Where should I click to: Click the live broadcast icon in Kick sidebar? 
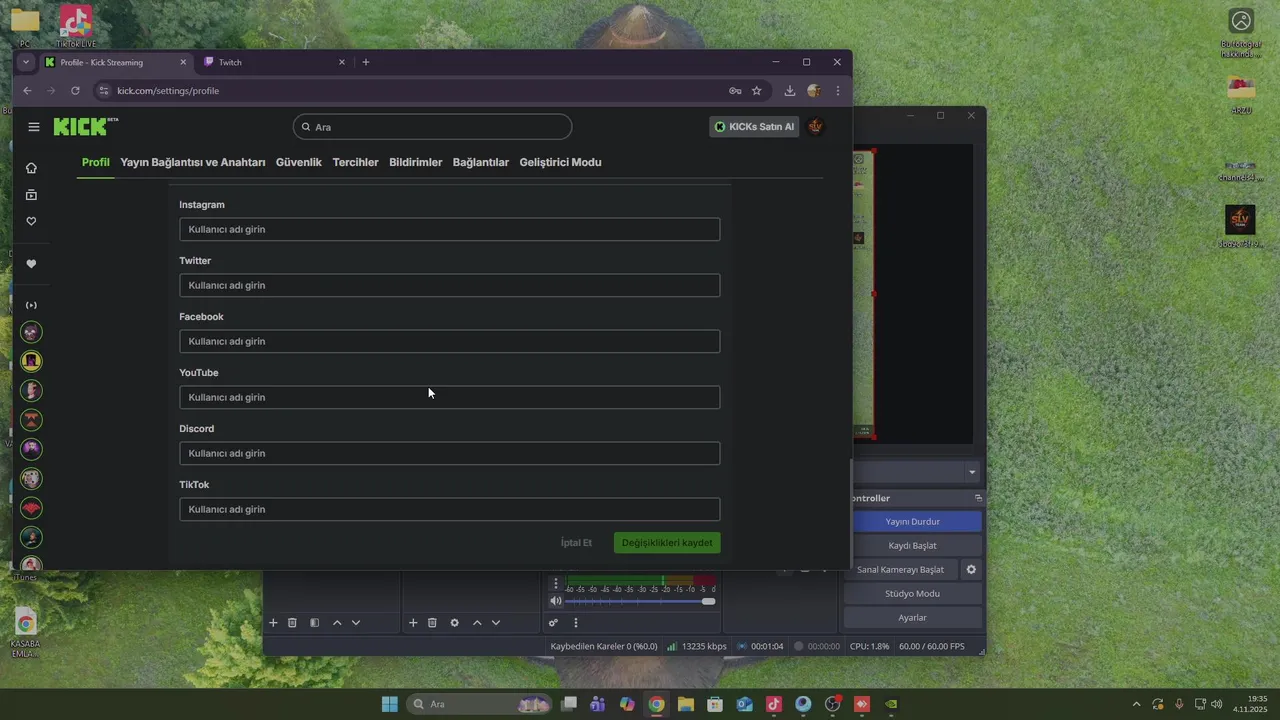(x=31, y=305)
